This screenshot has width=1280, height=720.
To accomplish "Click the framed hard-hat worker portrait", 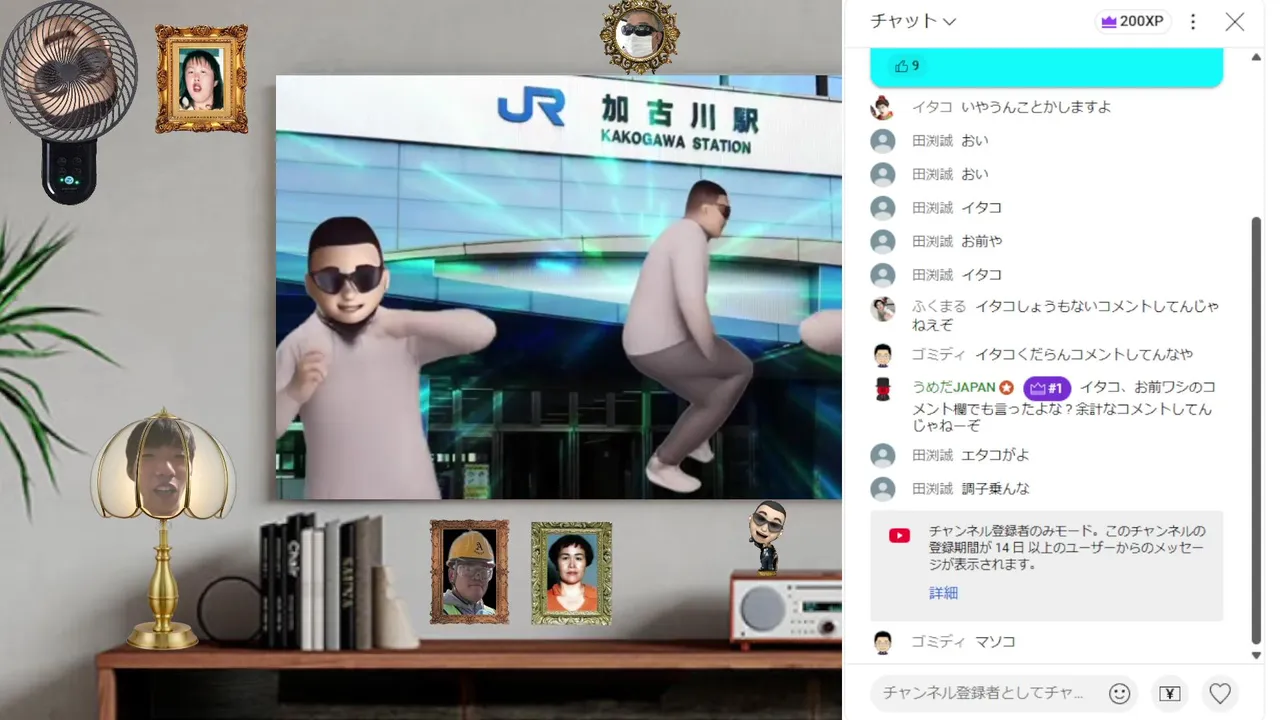I will point(469,571).
